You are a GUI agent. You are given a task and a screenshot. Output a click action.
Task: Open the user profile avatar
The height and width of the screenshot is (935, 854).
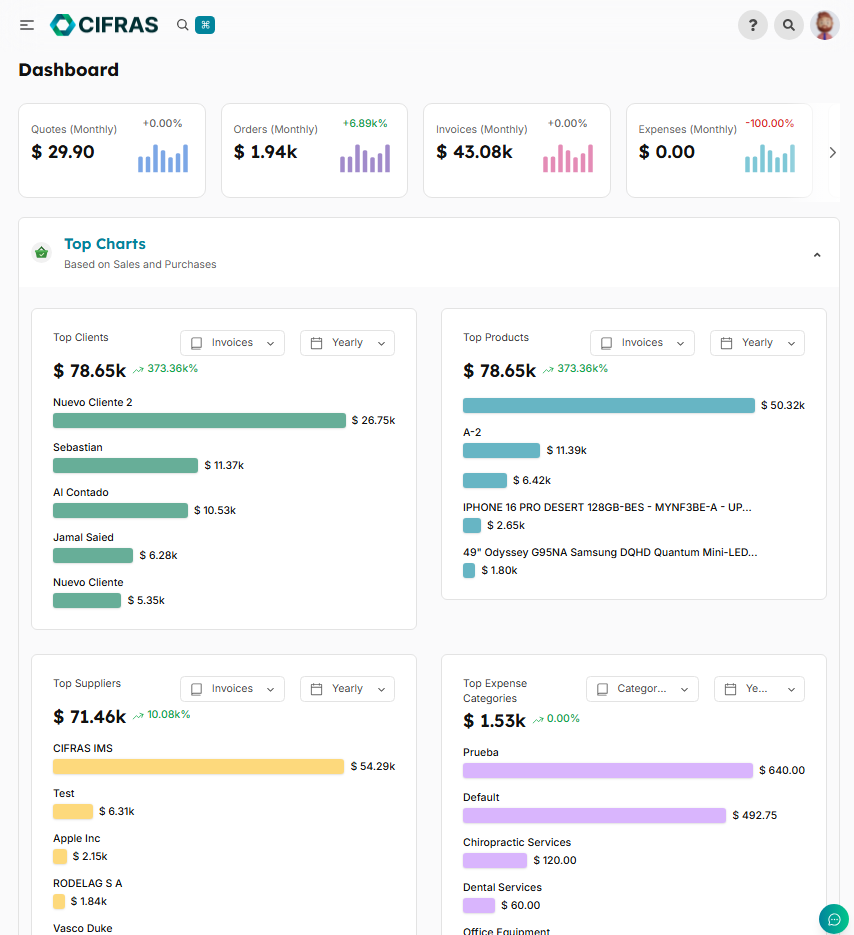(x=825, y=25)
